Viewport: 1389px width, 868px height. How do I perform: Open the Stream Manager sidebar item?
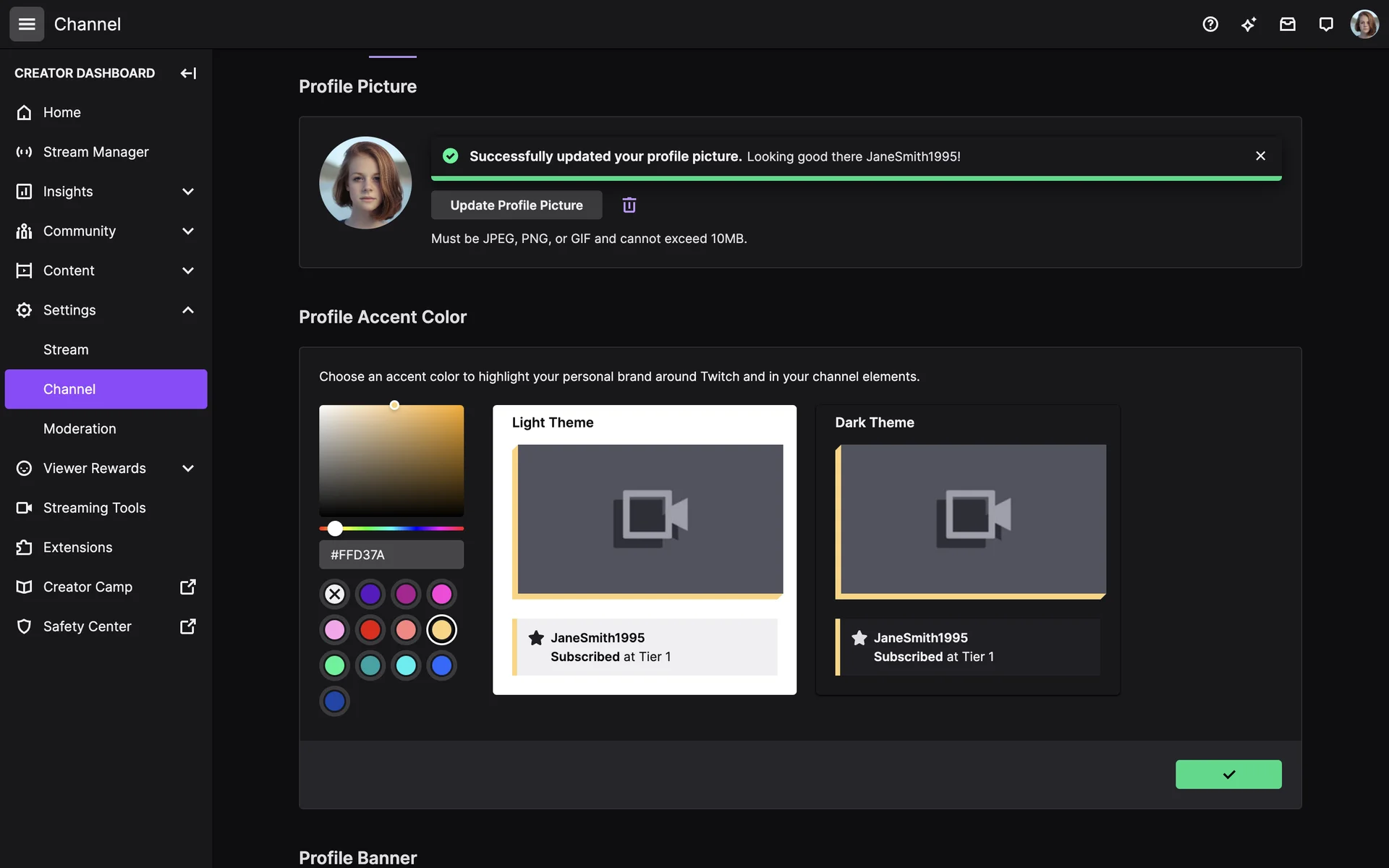[x=95, y=152]
